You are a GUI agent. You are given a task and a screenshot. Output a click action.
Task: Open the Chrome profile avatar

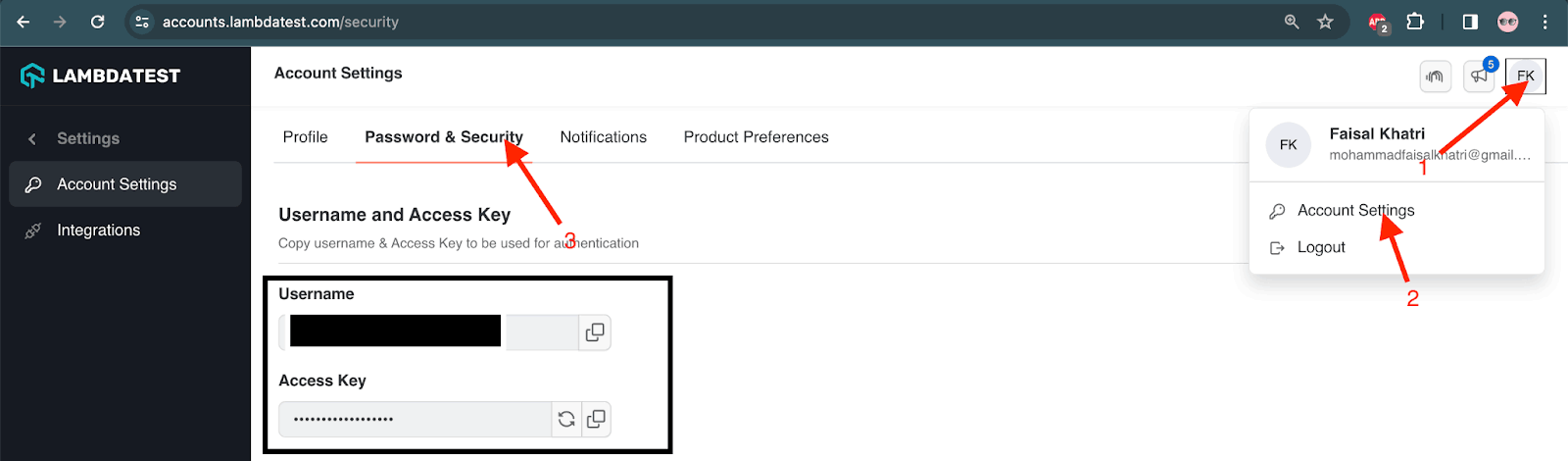1507,22
